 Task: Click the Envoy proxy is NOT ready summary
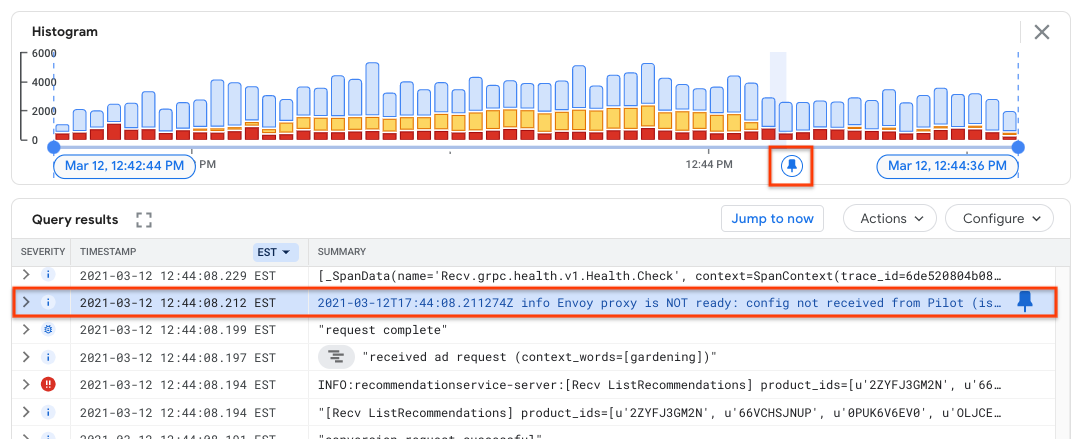pos(658,302)
